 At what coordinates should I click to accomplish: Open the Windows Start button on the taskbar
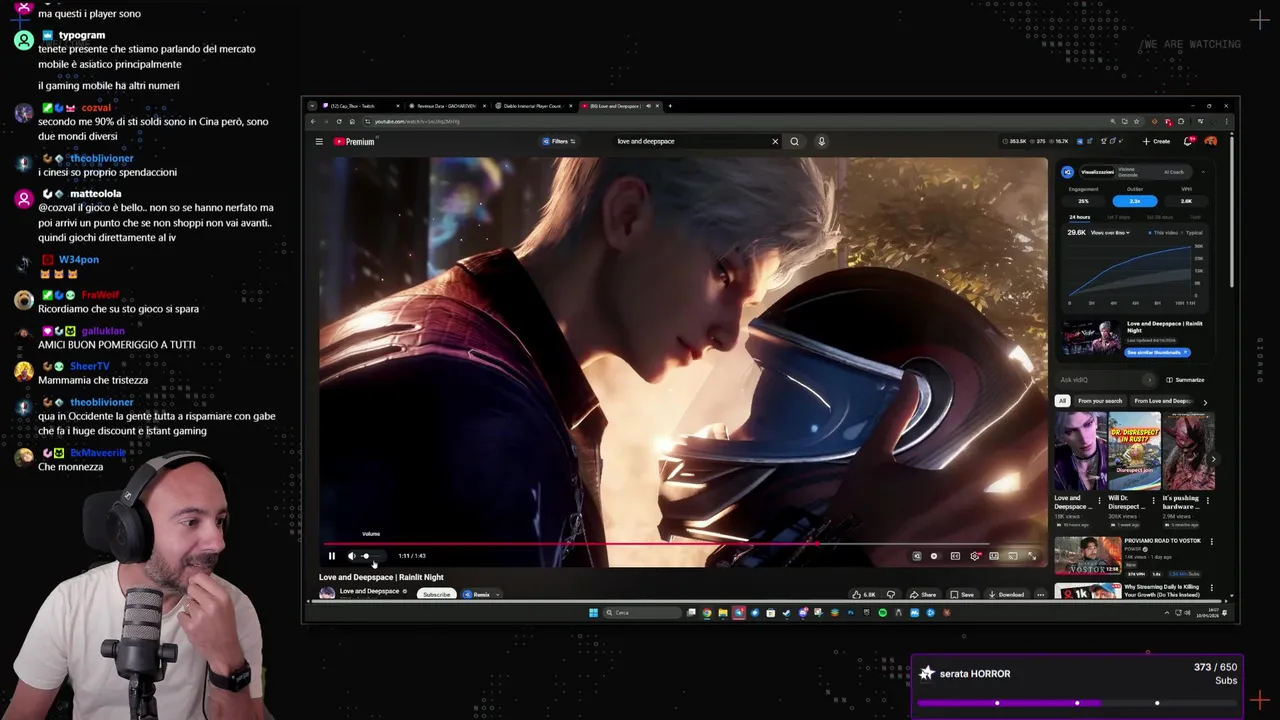click(593, 613)
